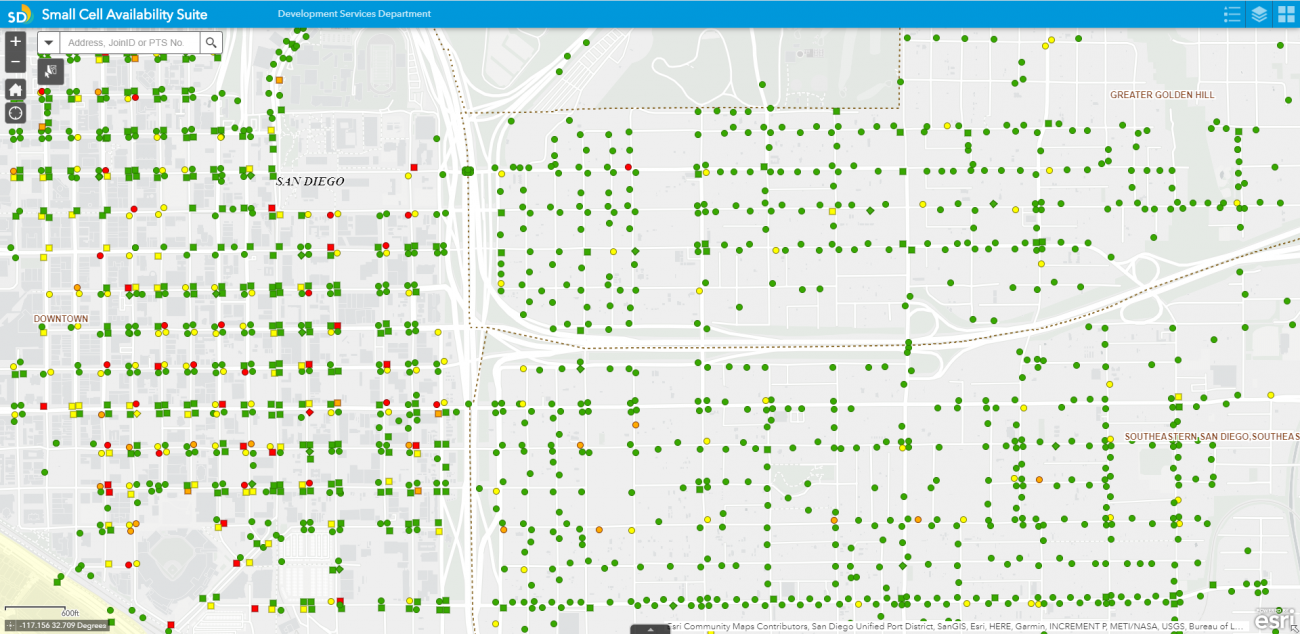The image size is (1300, 634).
Task: Click the Esri logo
Action: pos(1274,619)
